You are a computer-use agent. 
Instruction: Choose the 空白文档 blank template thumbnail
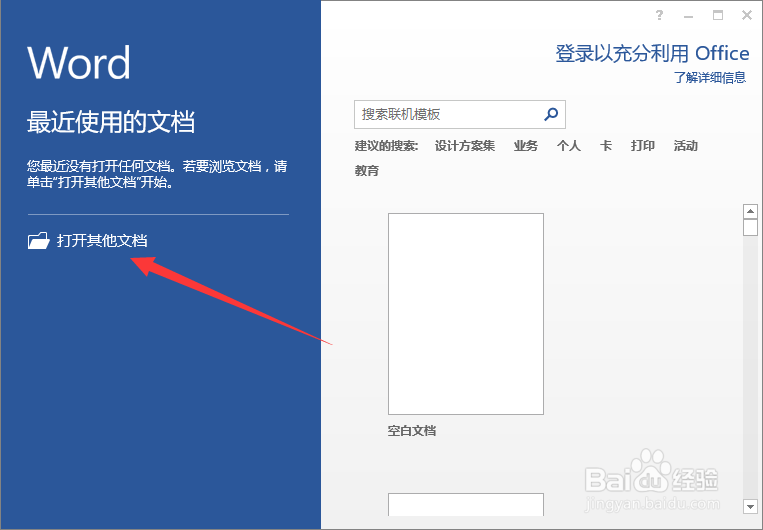pyautogui.click(x=466, y=314)
